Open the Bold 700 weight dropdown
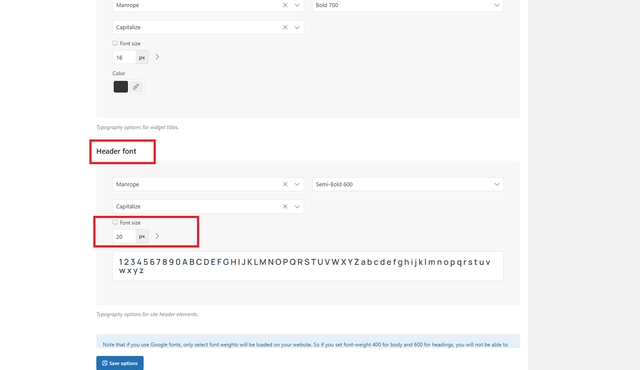Image resolution: width=640 pixels, height=370 pixels. pos(407,5)
